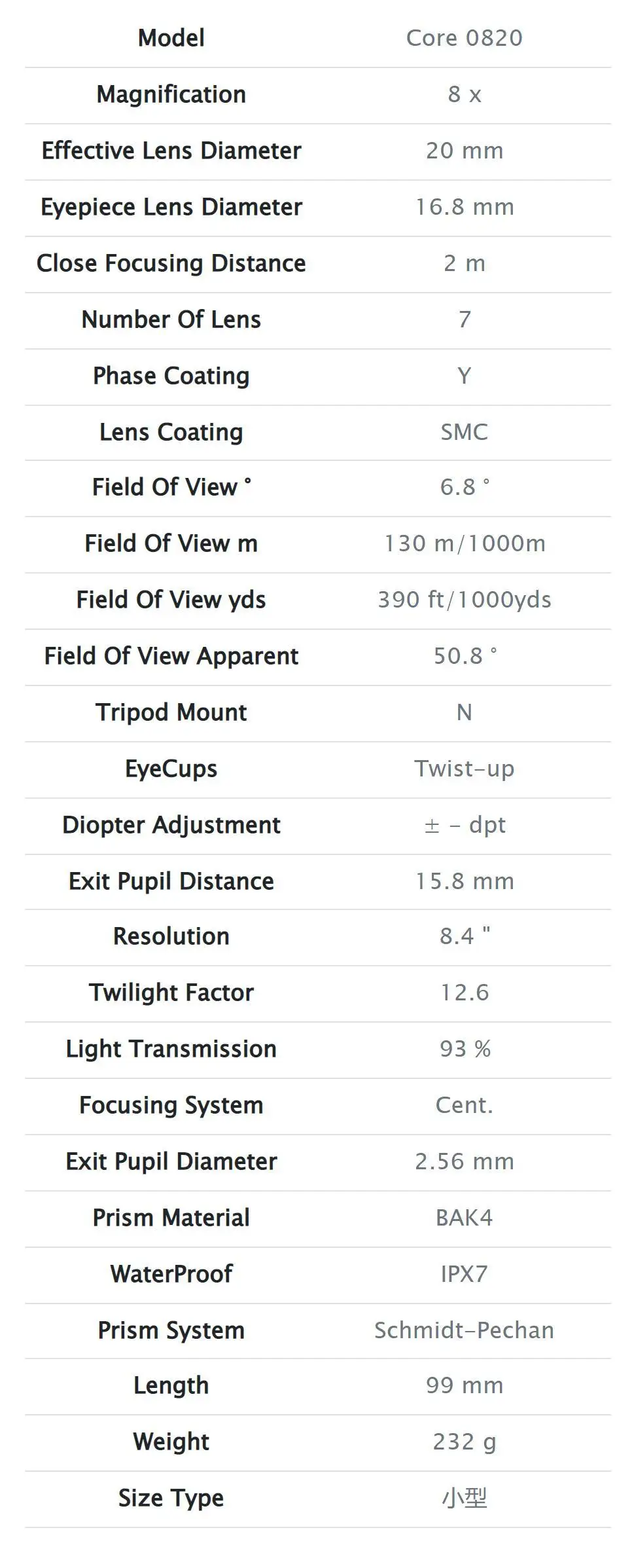The image size is (634, 1568).
Task: Click the Diopter Adjustment label
Action: coord(171,825)
